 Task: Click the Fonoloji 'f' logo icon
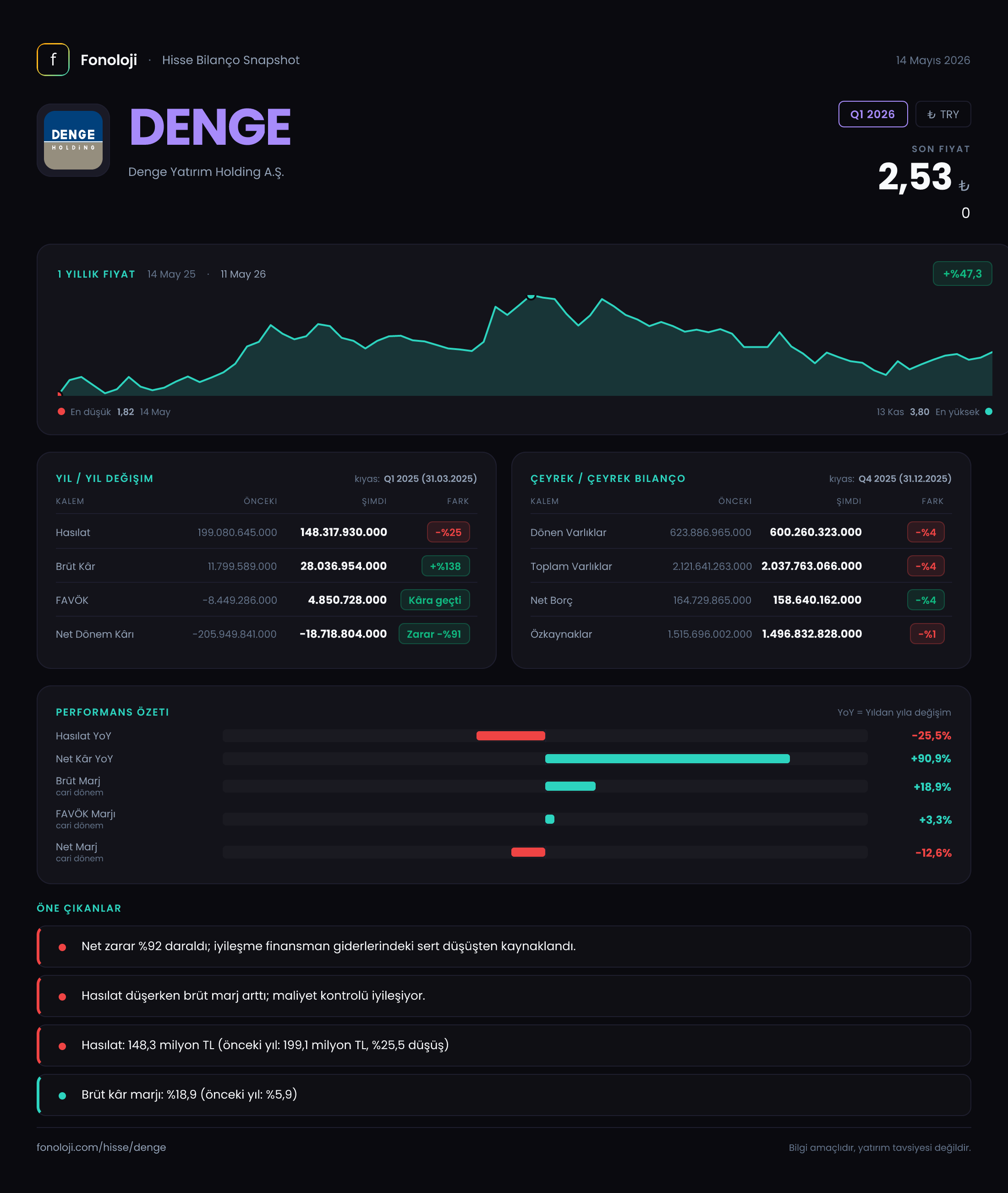tap(53, 60)
